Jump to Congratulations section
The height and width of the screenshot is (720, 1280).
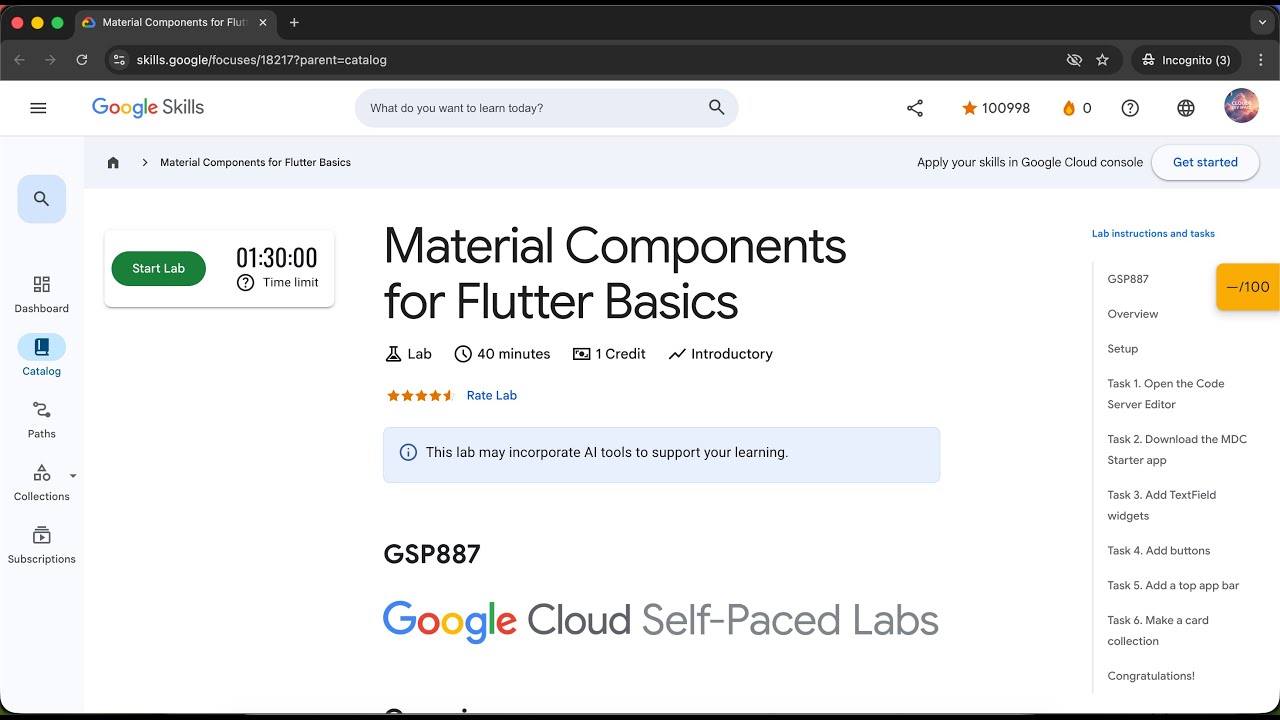[1151, 676]
